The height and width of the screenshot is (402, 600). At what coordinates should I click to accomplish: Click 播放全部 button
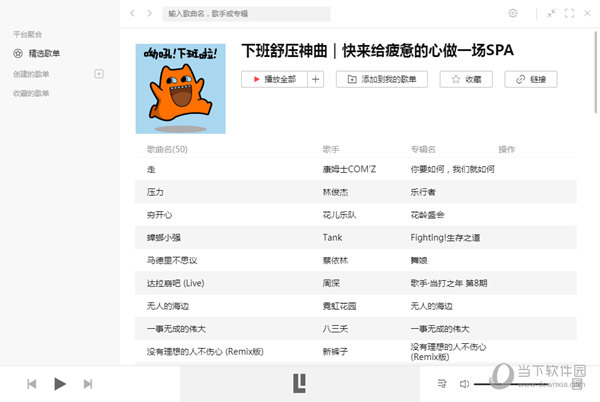[x=274, y=79]
